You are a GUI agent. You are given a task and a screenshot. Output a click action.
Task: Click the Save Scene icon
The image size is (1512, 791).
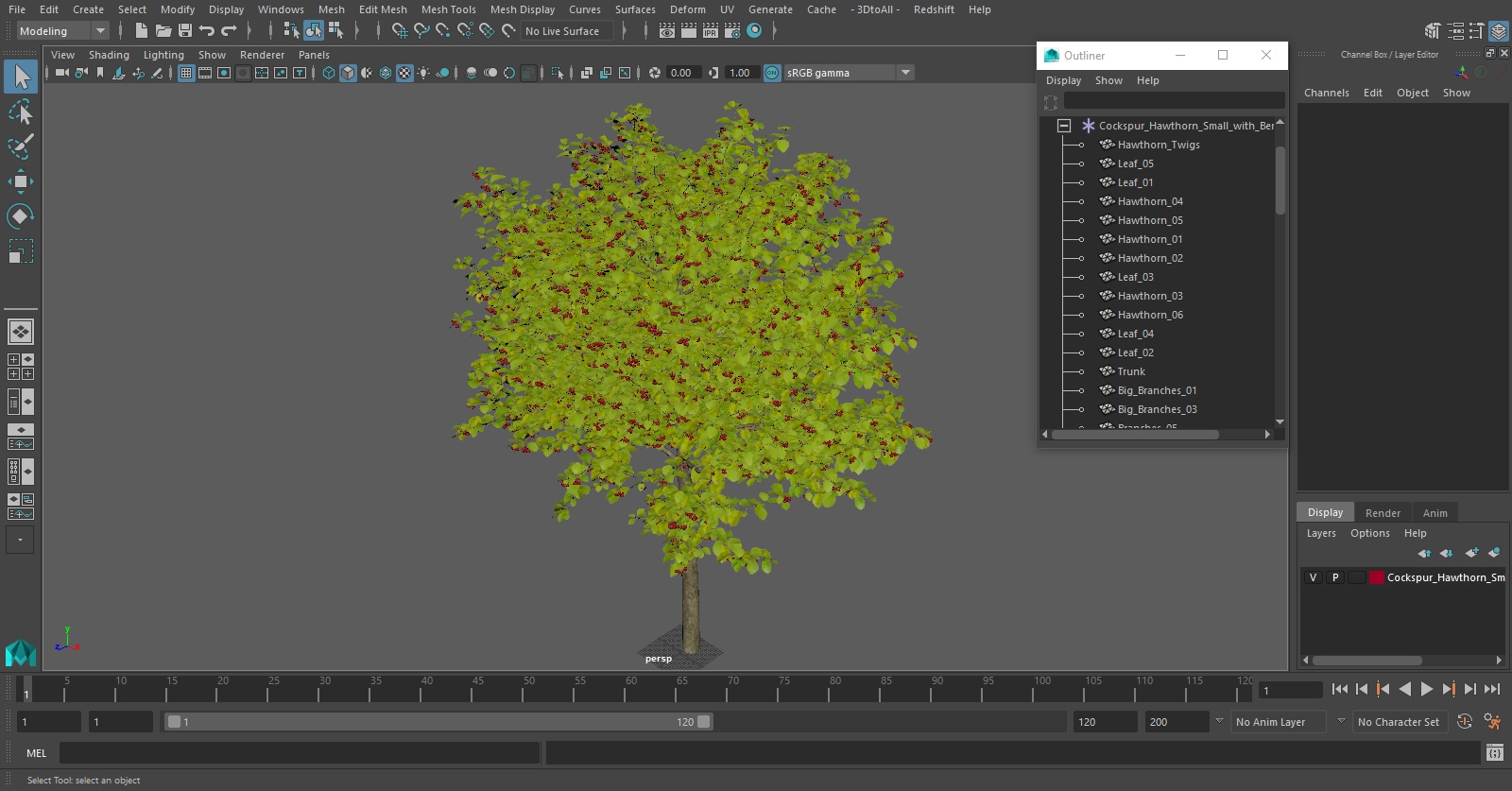[185, 31]
